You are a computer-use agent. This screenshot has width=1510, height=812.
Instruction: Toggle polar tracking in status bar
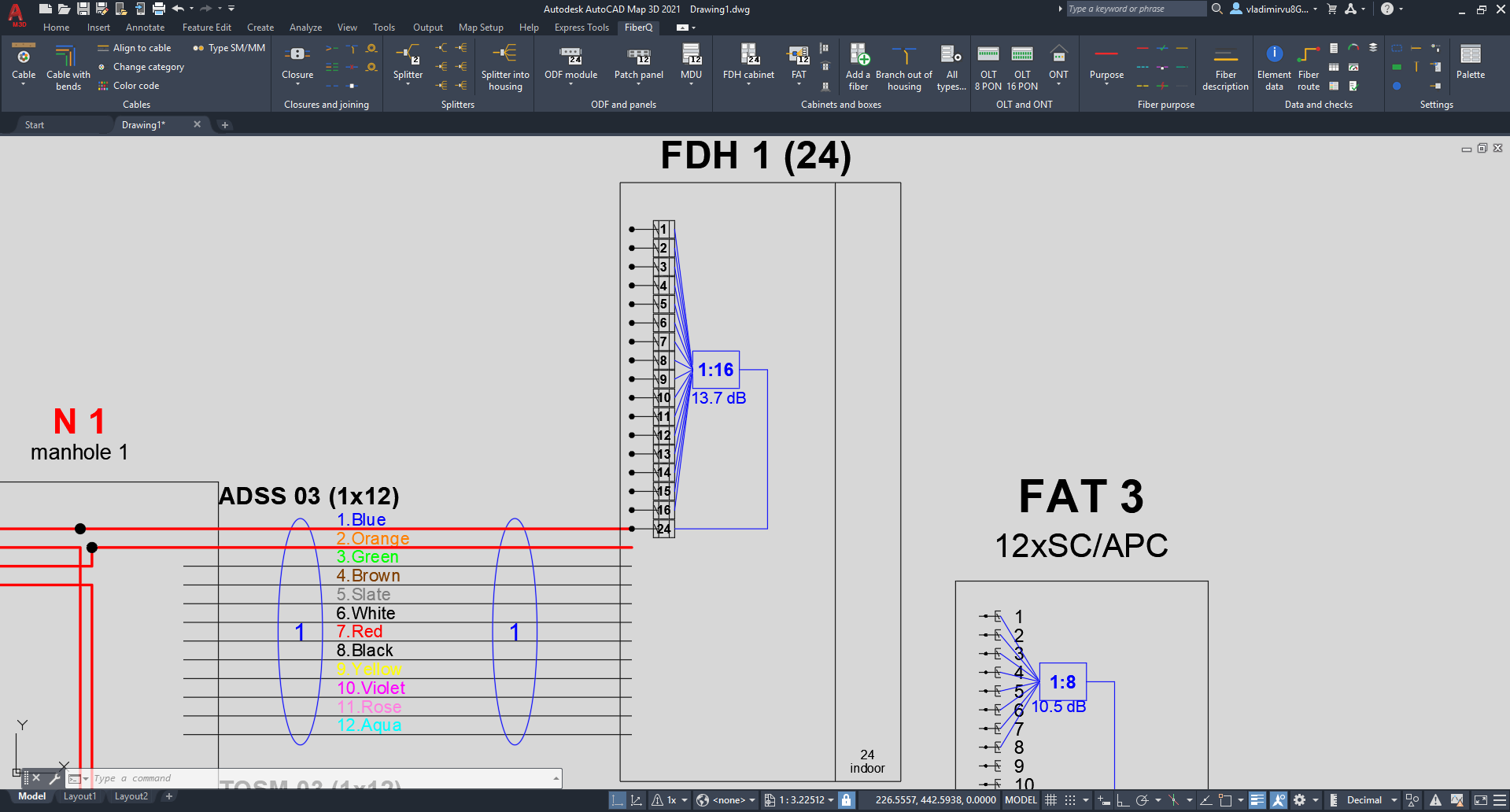tap(1143, 800)
